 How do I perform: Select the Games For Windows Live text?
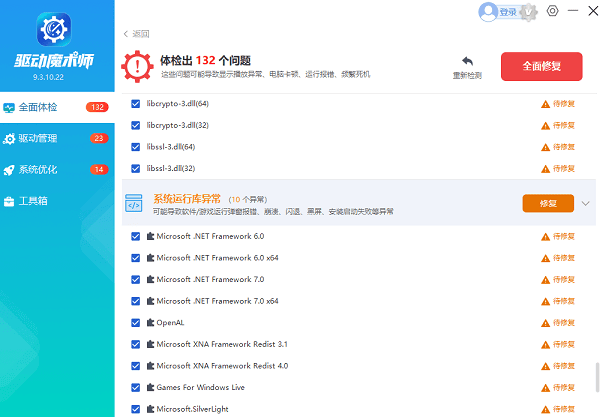click(201, 387)
